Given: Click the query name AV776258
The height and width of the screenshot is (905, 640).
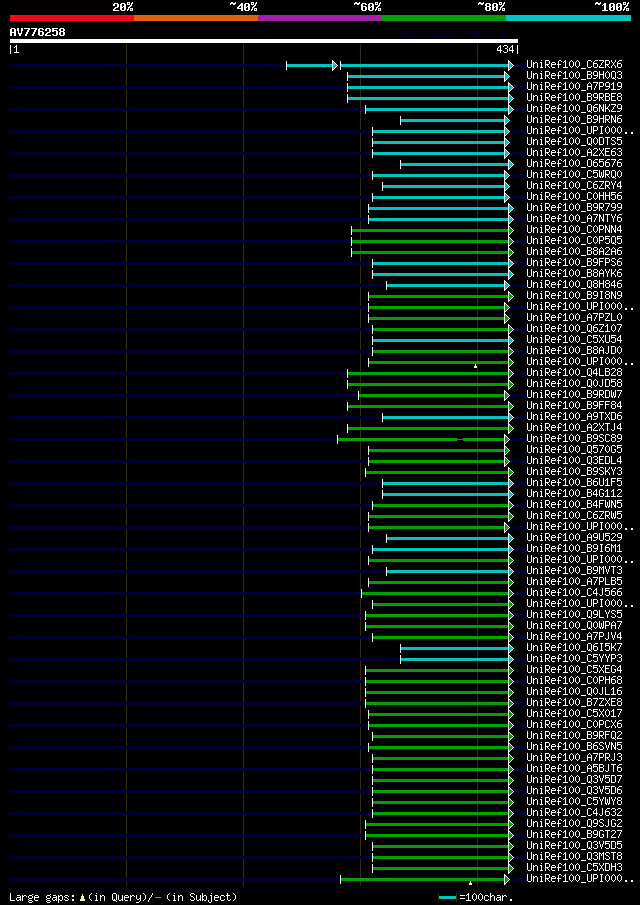Looking at the screenshot, I should (x=38, y=33).
